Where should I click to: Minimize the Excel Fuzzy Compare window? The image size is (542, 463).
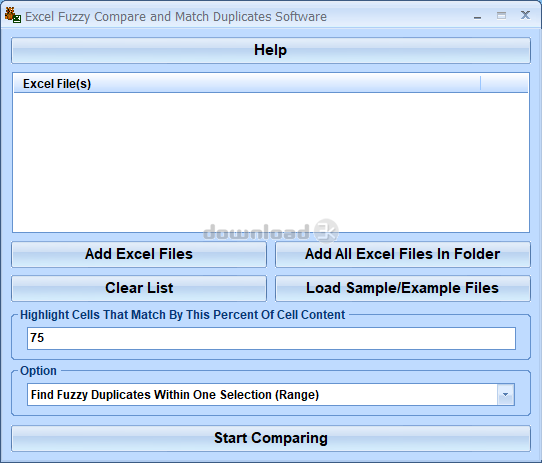[x=477, y=16]
